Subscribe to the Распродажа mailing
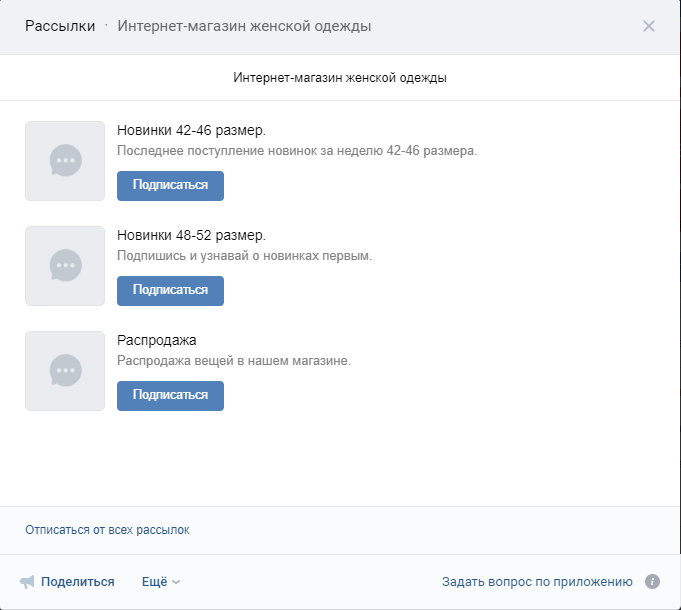This screenshot has height=610, width=681. click(x=170, y=396)
